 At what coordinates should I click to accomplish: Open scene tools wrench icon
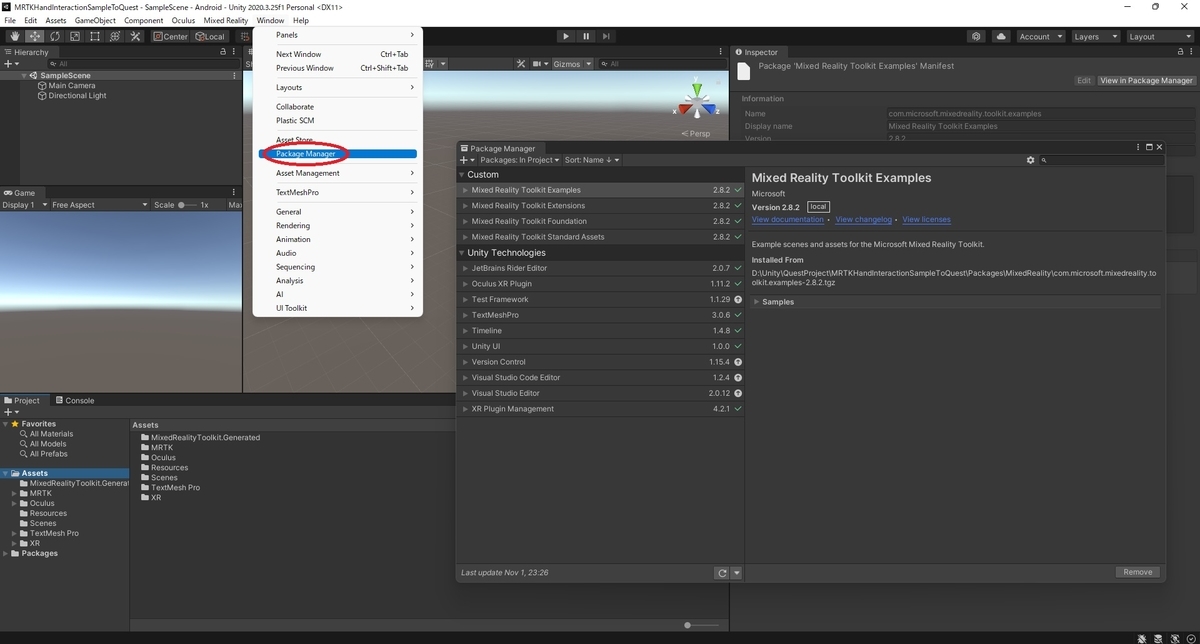521,64
